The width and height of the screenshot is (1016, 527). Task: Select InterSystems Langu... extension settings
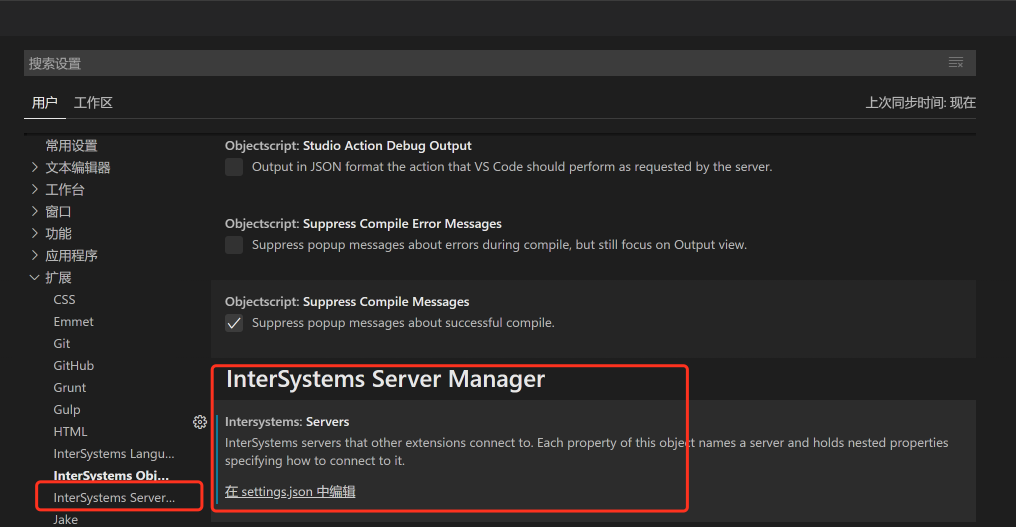click(x=113, y=454)
